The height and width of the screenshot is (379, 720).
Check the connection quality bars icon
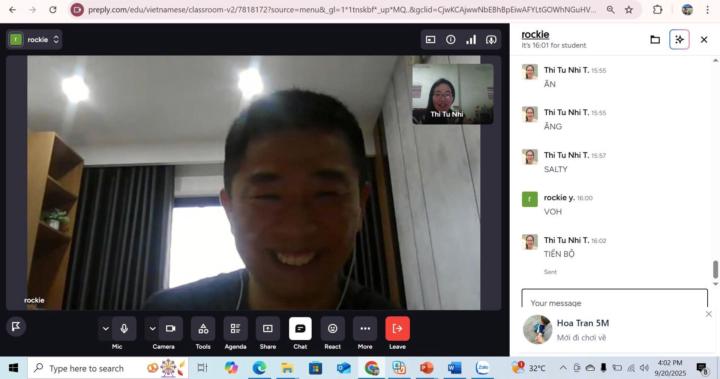click(x=471, y=40)
